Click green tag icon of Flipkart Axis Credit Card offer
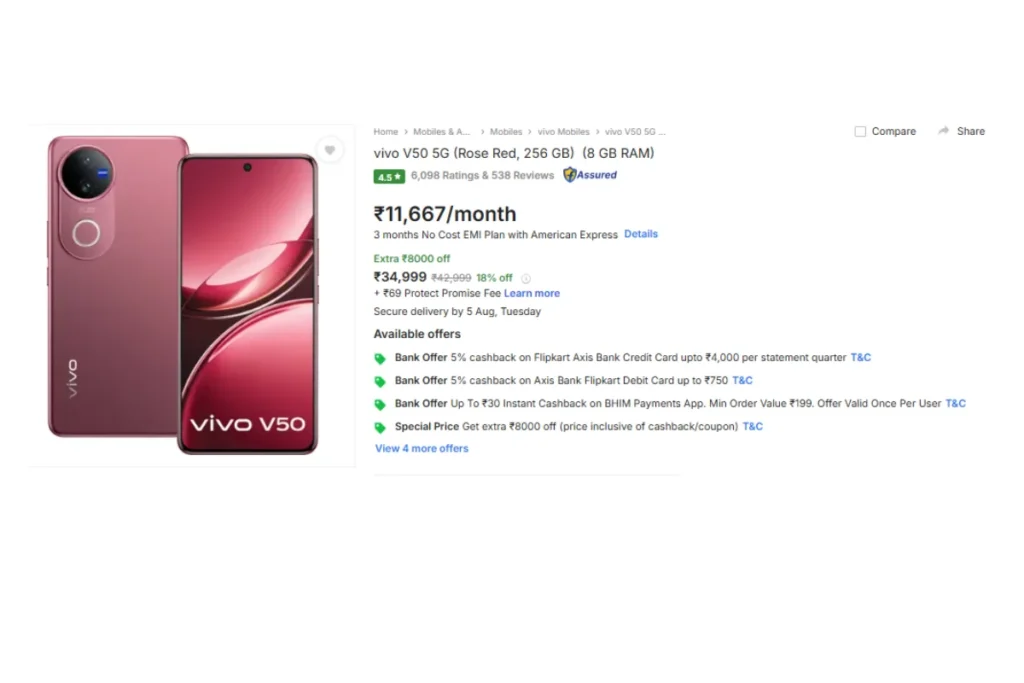 pyautogui.click(x=379, y=358)
